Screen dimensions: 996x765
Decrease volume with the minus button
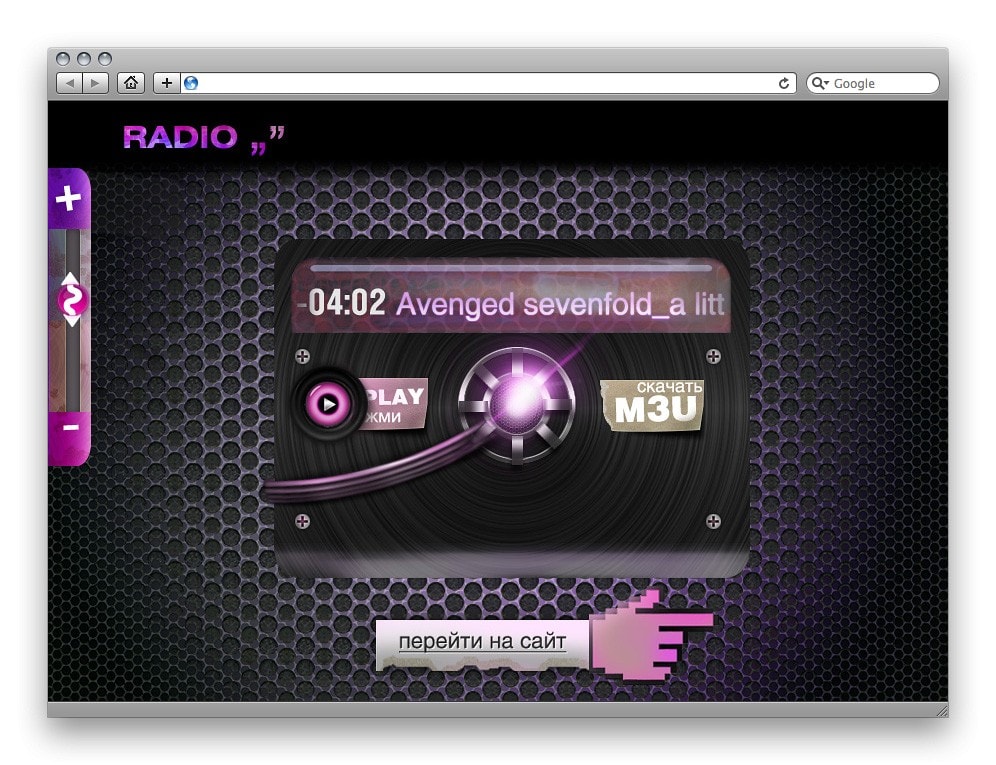[70, 427]
